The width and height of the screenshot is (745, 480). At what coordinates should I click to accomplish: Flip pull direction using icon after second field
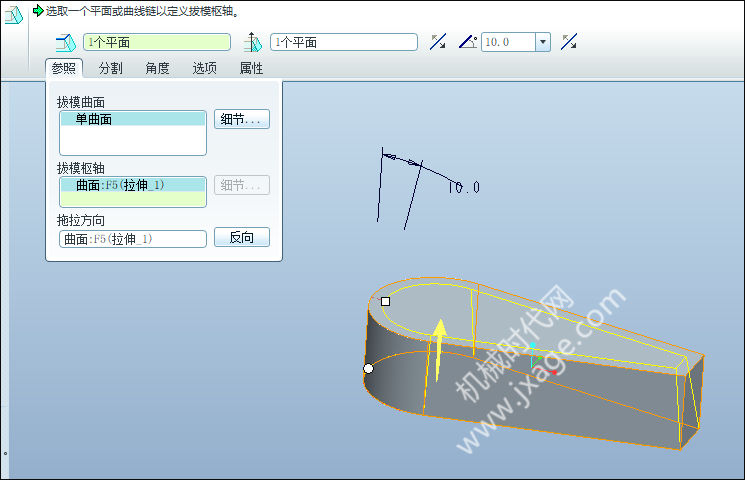click(x=438, y=42)
